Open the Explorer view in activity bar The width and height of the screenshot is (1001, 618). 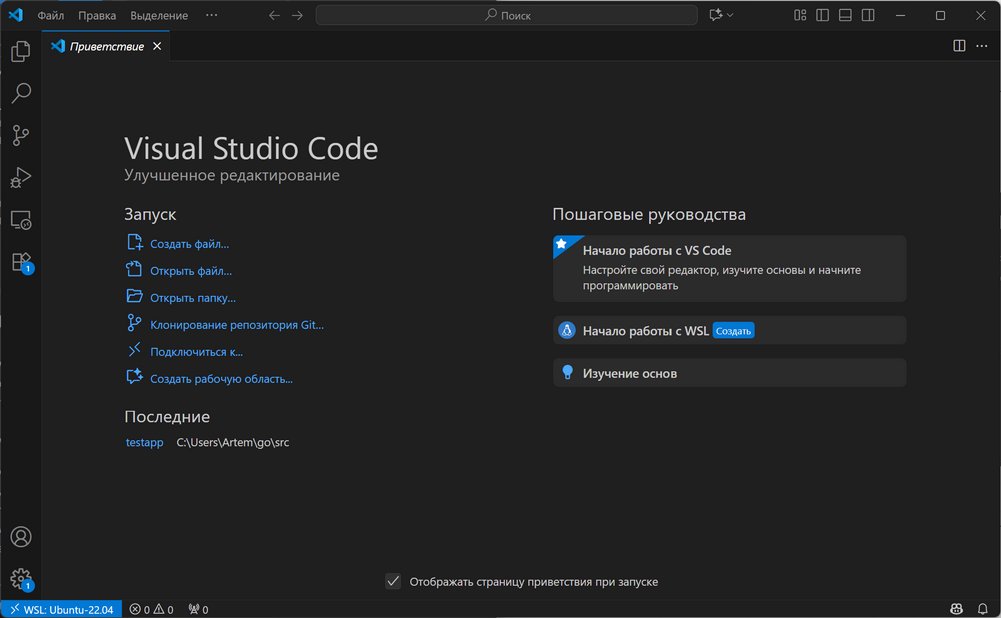click(x=21, y=51)
